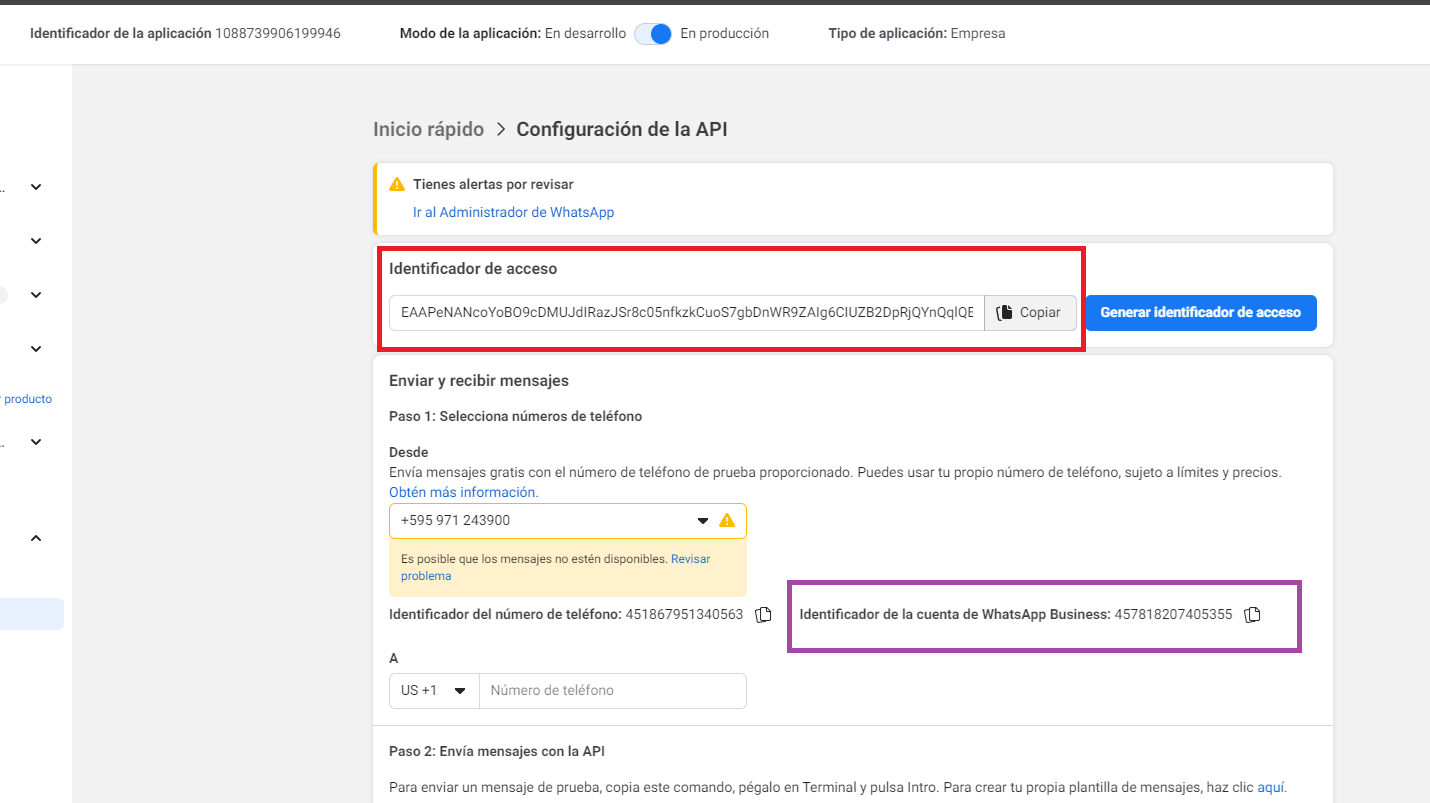Collapse the sidebar section with upward chevron
Image resolution: width=1430 pixels, height=803 pixels.
[x=36, y=538]
